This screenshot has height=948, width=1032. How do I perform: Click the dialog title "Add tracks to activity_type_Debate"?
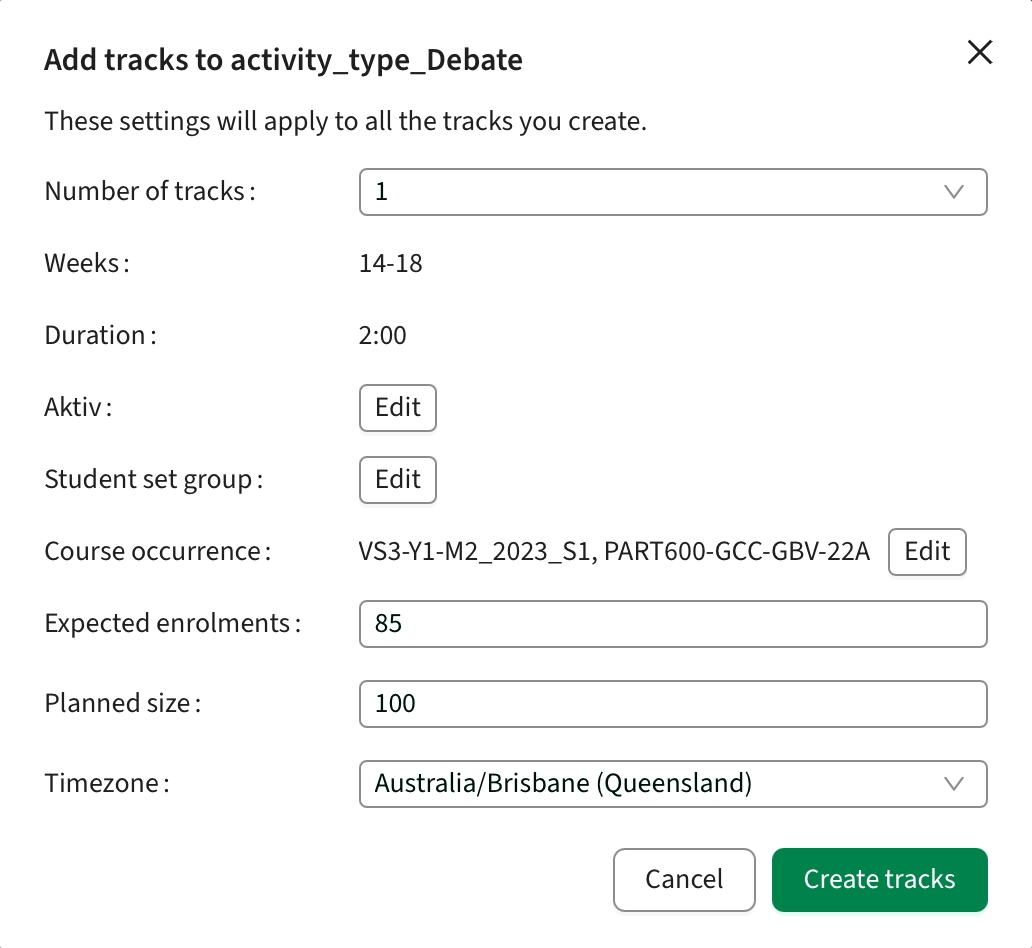coord(284,61)
